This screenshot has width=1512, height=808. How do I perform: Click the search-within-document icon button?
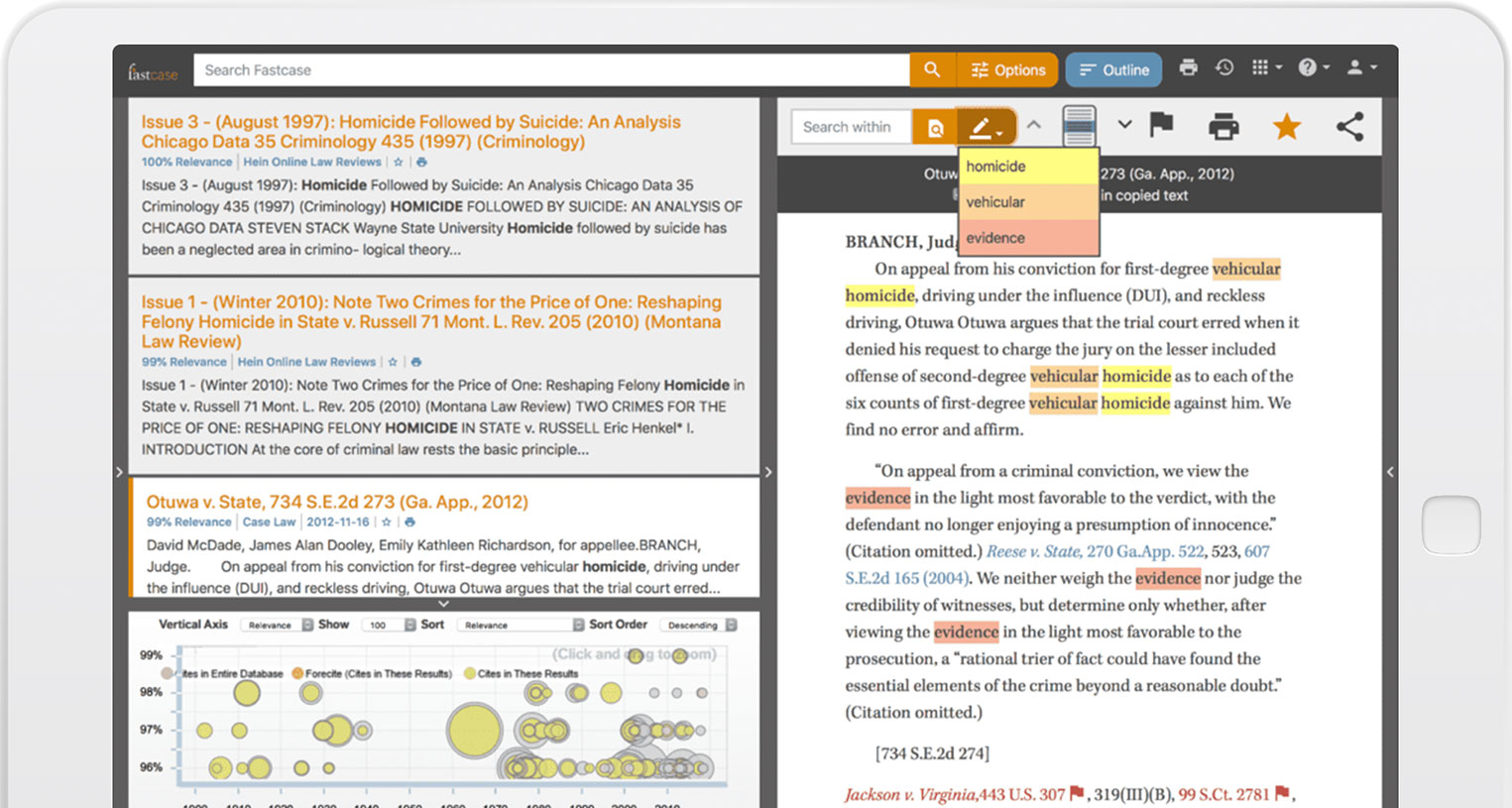(x=935, y=128)
